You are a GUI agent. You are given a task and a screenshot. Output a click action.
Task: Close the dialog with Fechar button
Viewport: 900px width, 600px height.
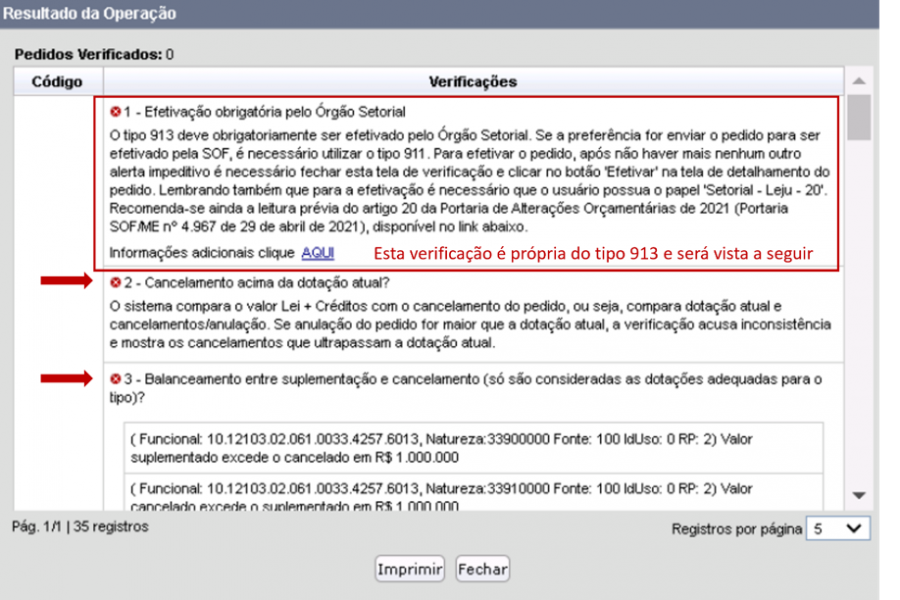(x=483, y=569)
